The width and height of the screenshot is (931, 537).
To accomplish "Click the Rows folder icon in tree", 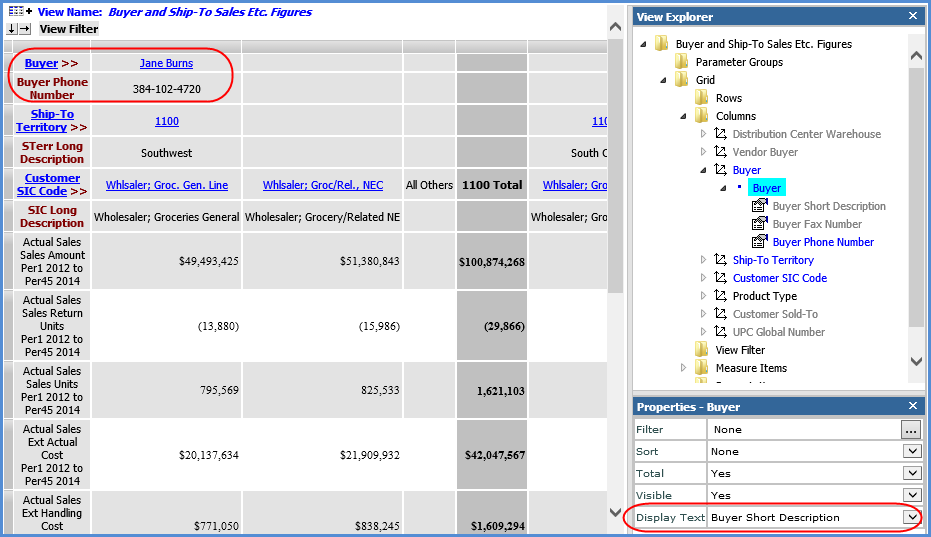I will [701, 98].
